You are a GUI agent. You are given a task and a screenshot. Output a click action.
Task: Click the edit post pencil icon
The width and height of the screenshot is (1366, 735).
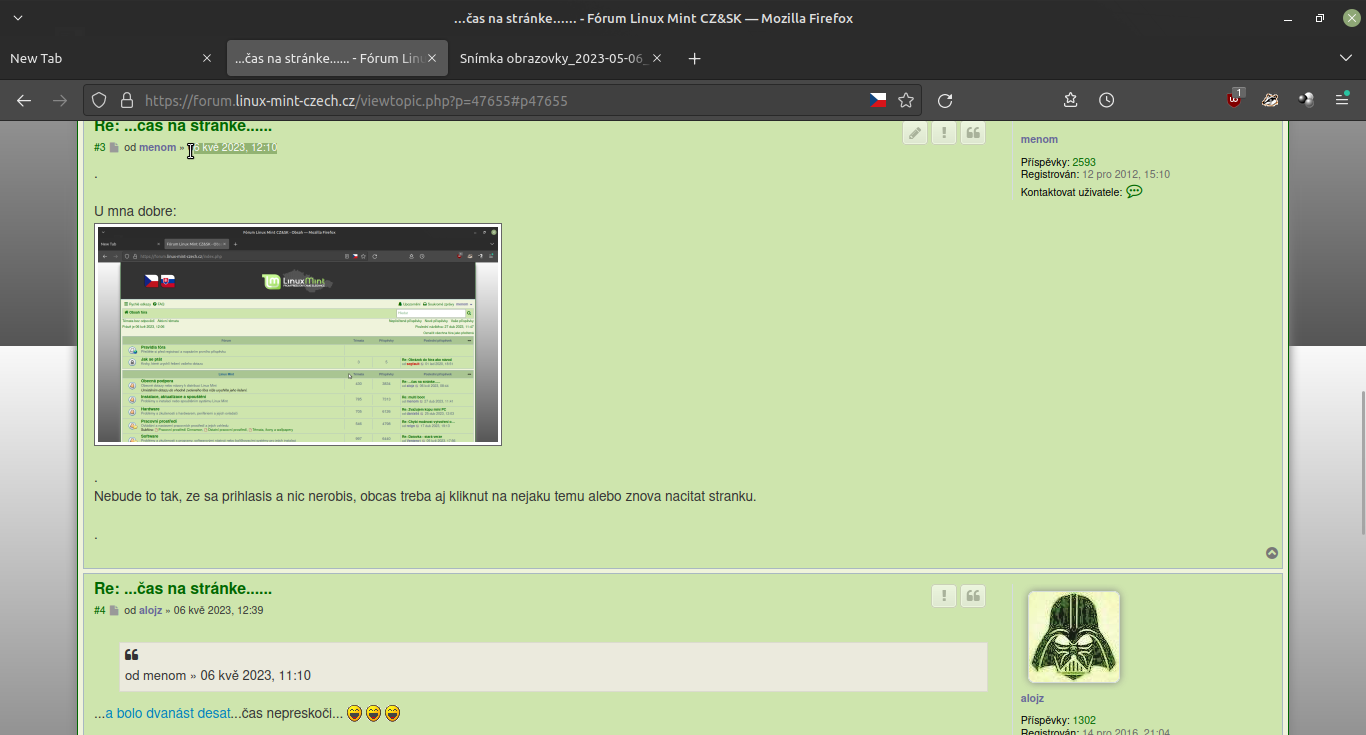914,134
